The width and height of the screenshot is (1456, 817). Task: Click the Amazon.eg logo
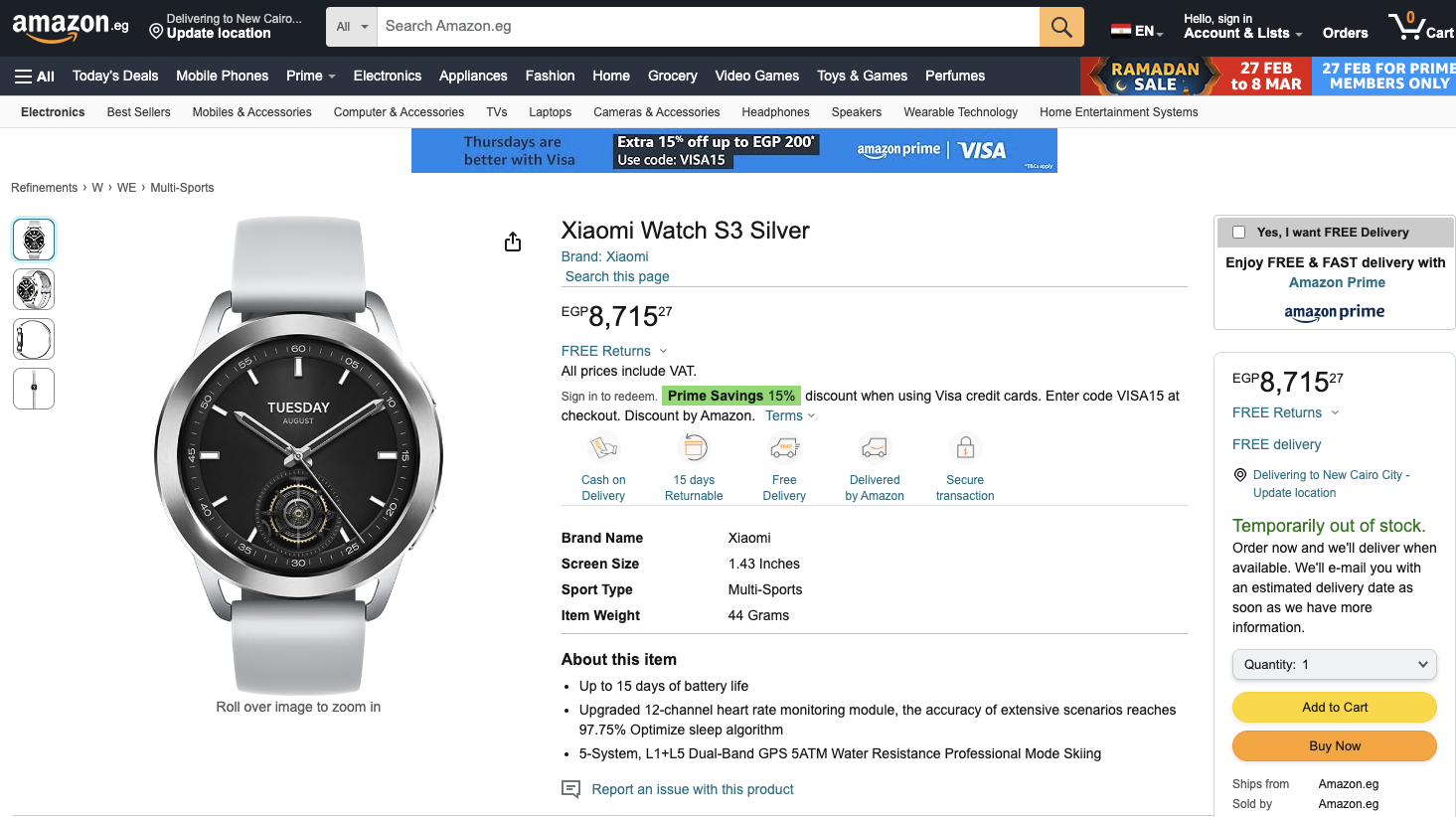pos(70,27)
